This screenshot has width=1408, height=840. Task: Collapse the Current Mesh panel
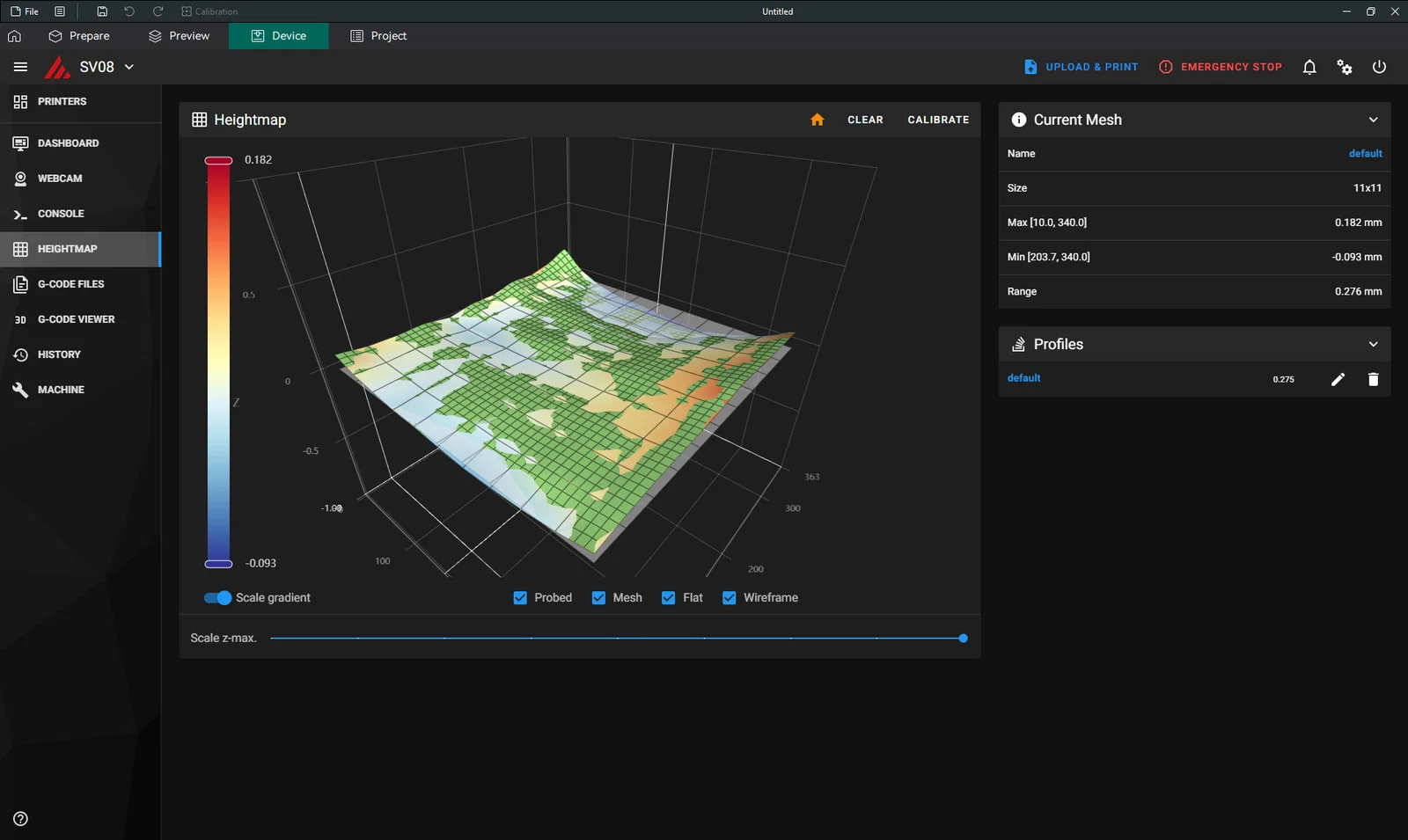click(x=1373, y=120)
